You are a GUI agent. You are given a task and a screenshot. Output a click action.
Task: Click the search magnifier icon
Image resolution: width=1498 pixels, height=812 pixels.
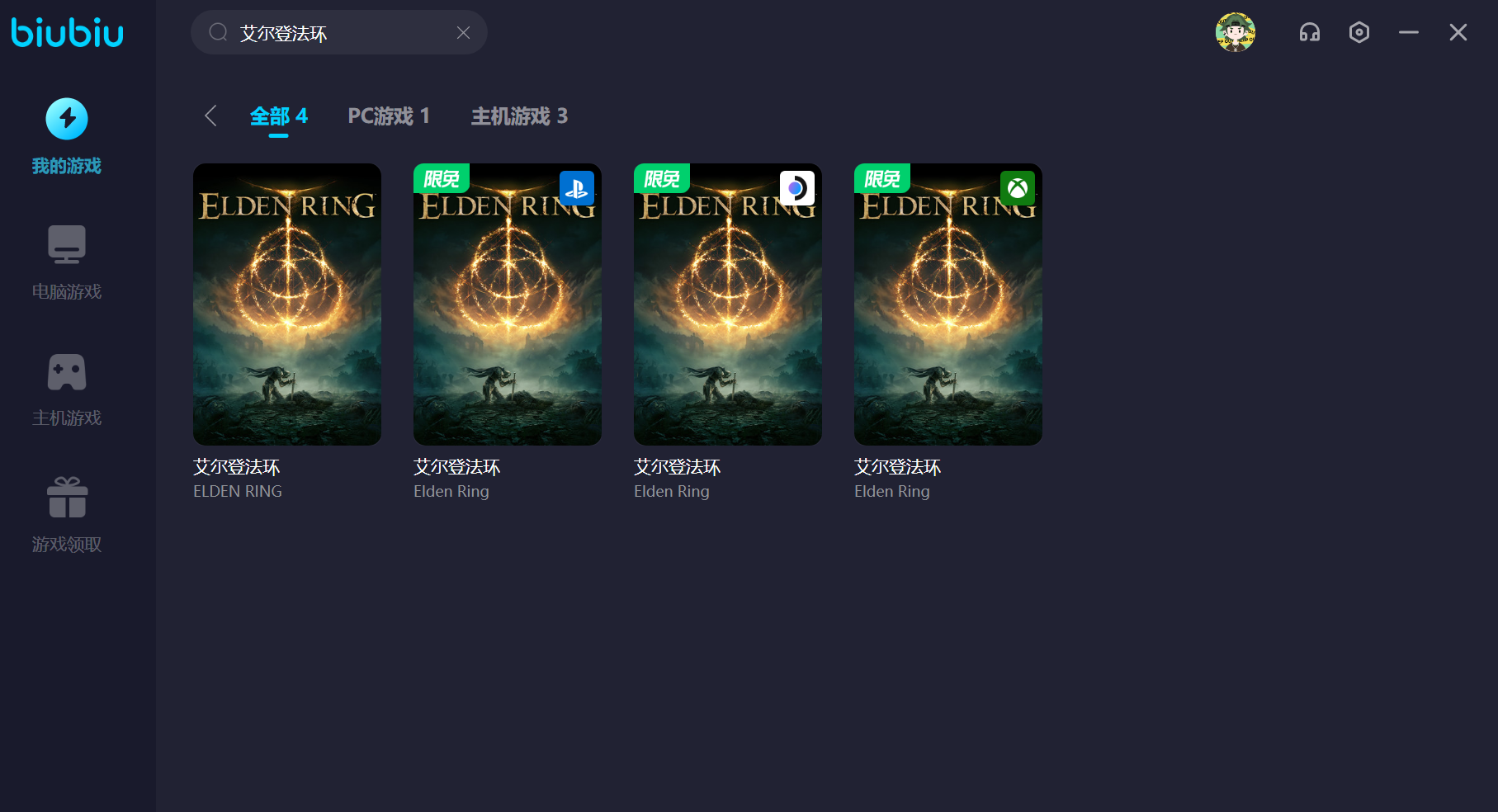click(x=218, y=32)
